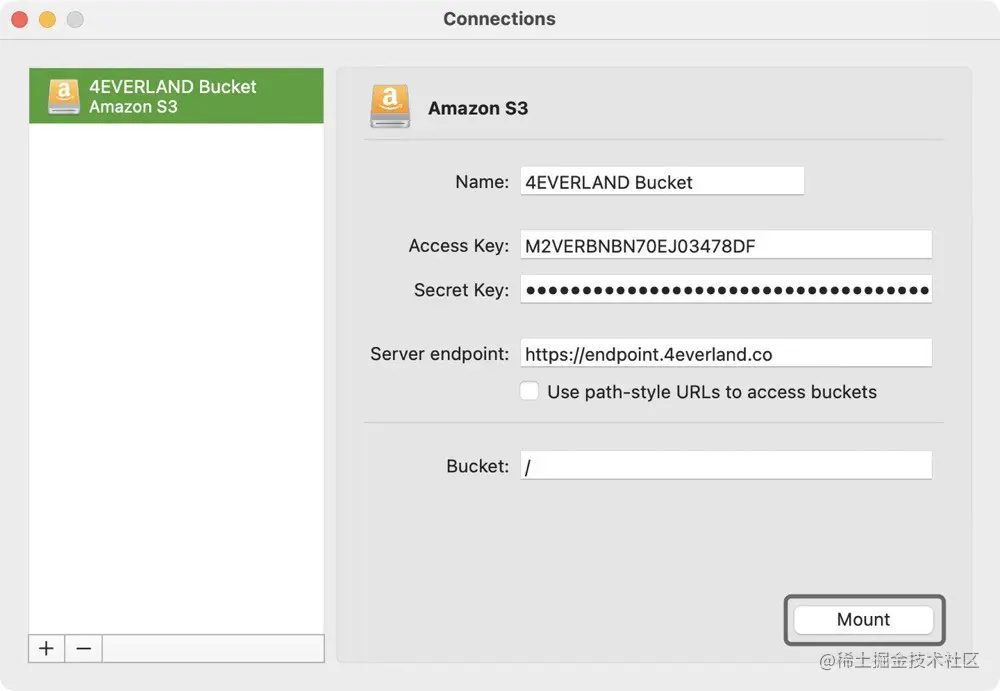Focus the Access Key field

(726, 245)
